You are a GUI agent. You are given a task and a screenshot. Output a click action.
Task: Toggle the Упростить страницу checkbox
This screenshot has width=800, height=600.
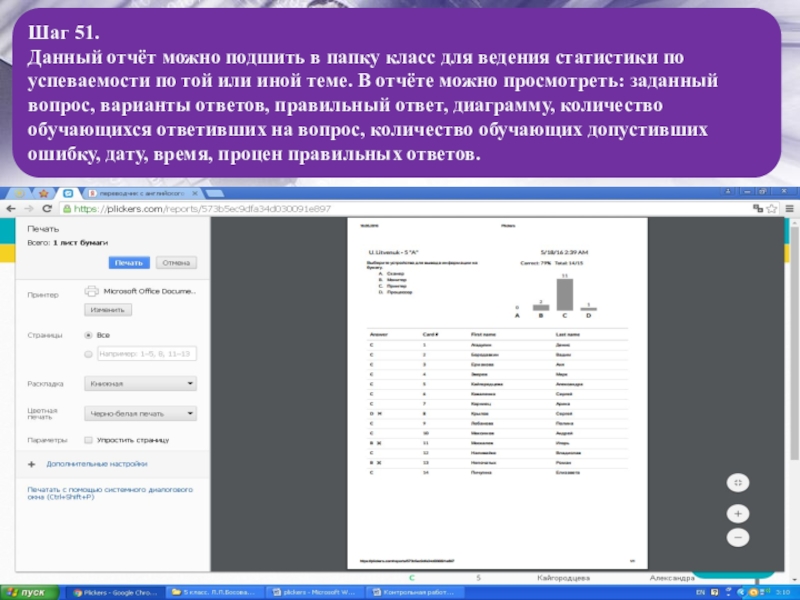coord(88,440)
